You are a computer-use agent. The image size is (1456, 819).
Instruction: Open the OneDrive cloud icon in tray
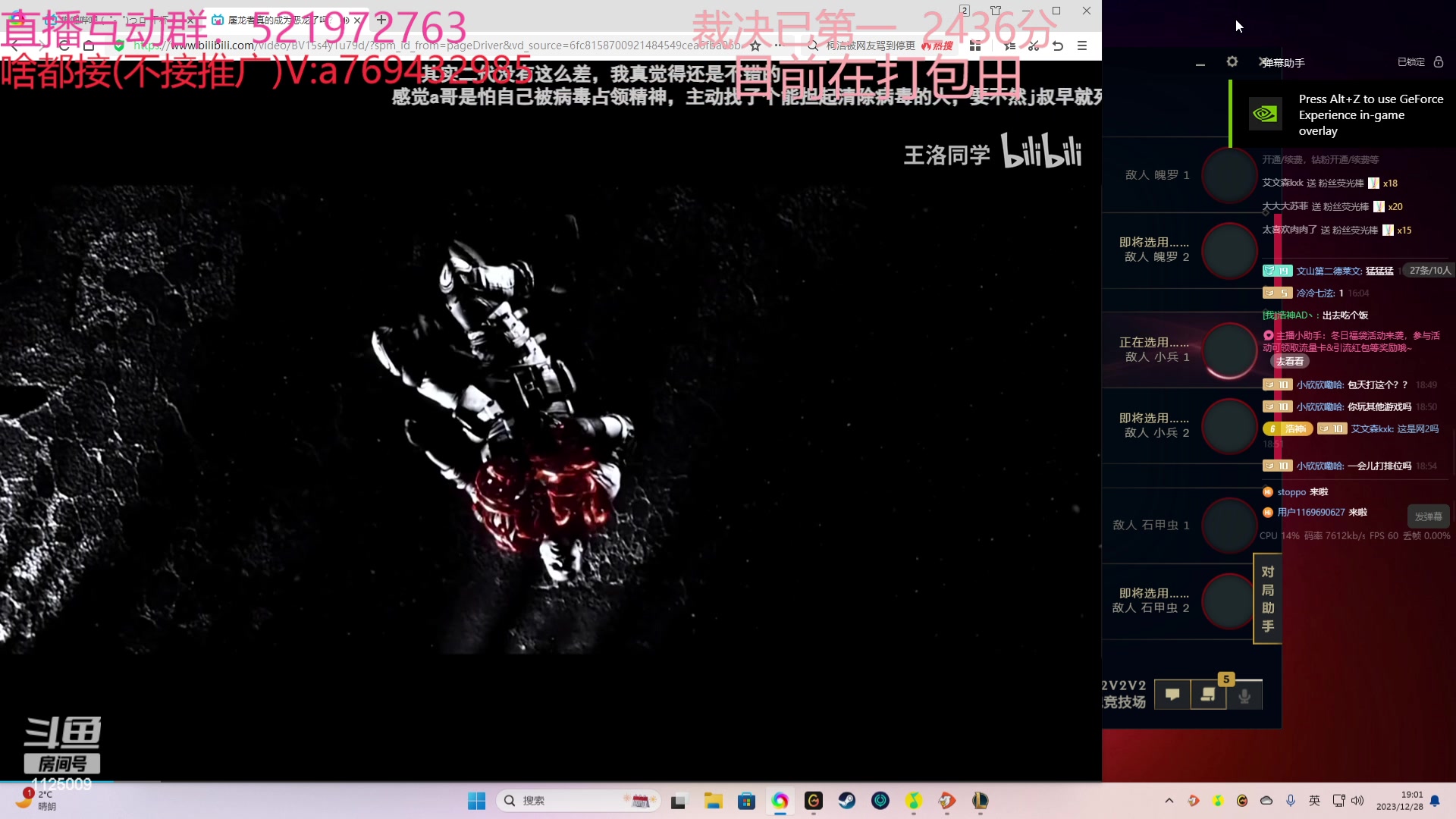[1266, 801]
